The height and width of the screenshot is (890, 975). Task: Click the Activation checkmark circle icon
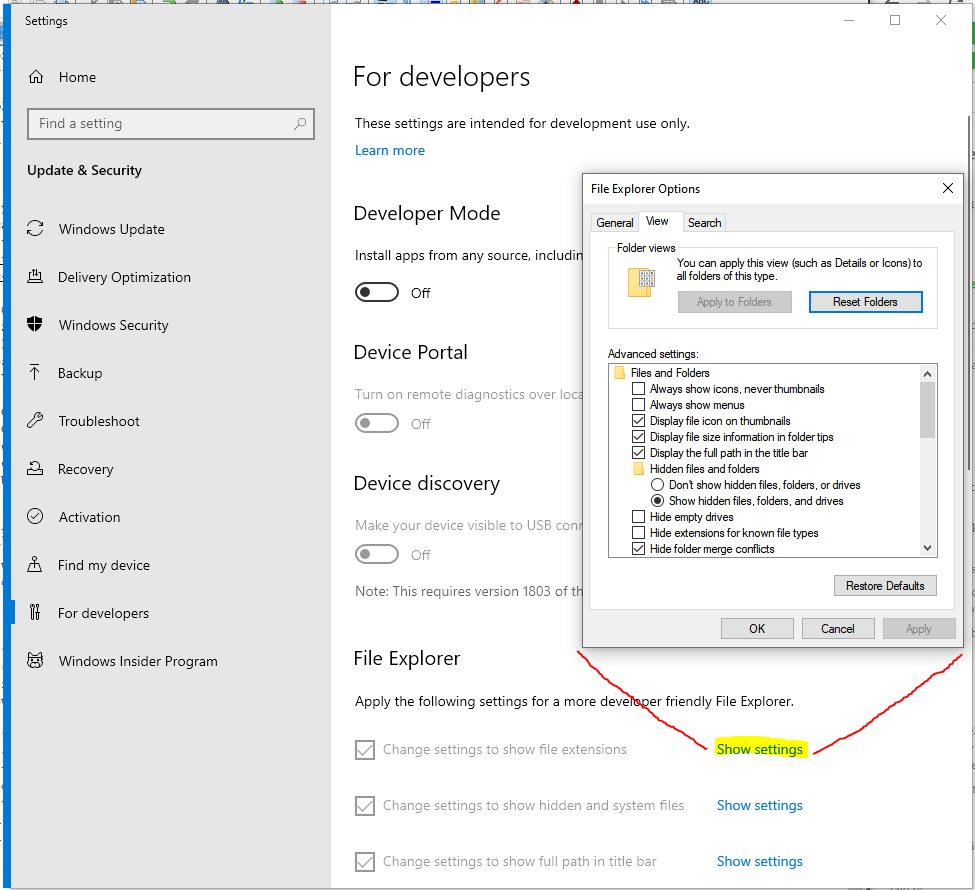click(x=35, y=516)
